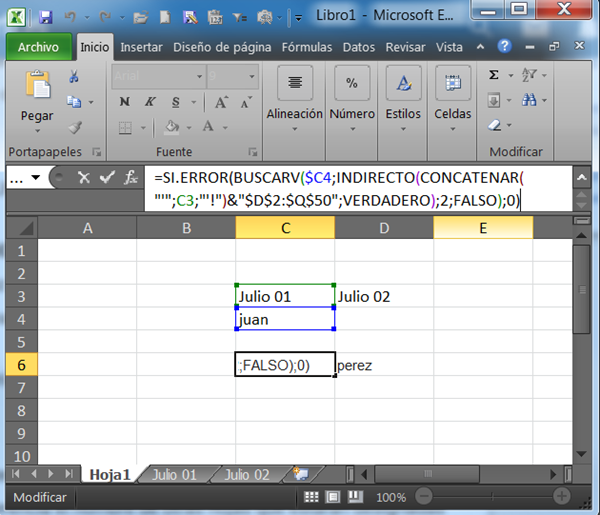Screen dimensions: 600x515
Task: Click the Save icon in quick access toolbar
Action: pyautogui.click(x=46, y=17)
